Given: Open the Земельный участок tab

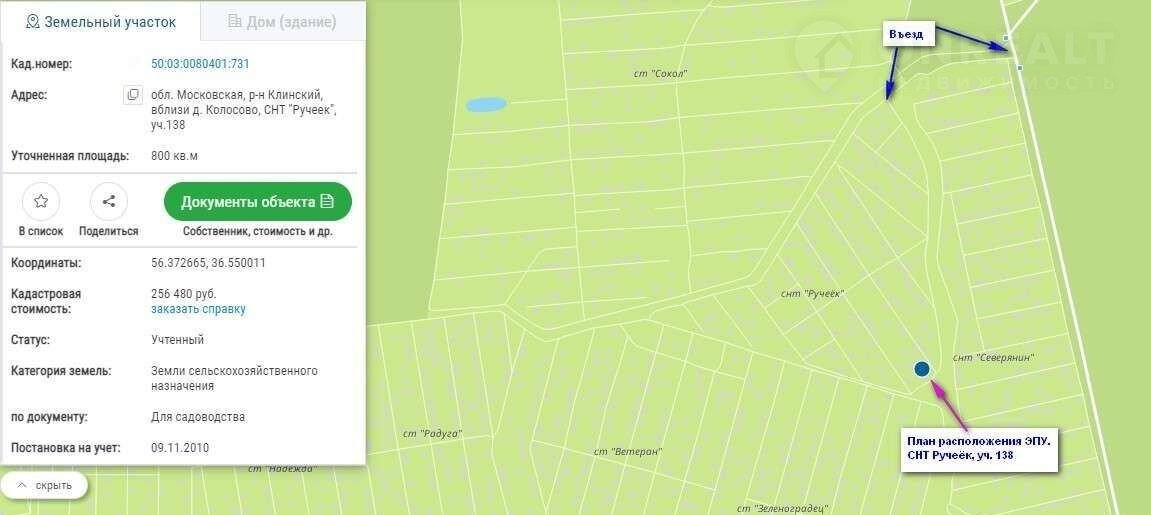Looking at the screenshot, I should click(x=101, y=21).
